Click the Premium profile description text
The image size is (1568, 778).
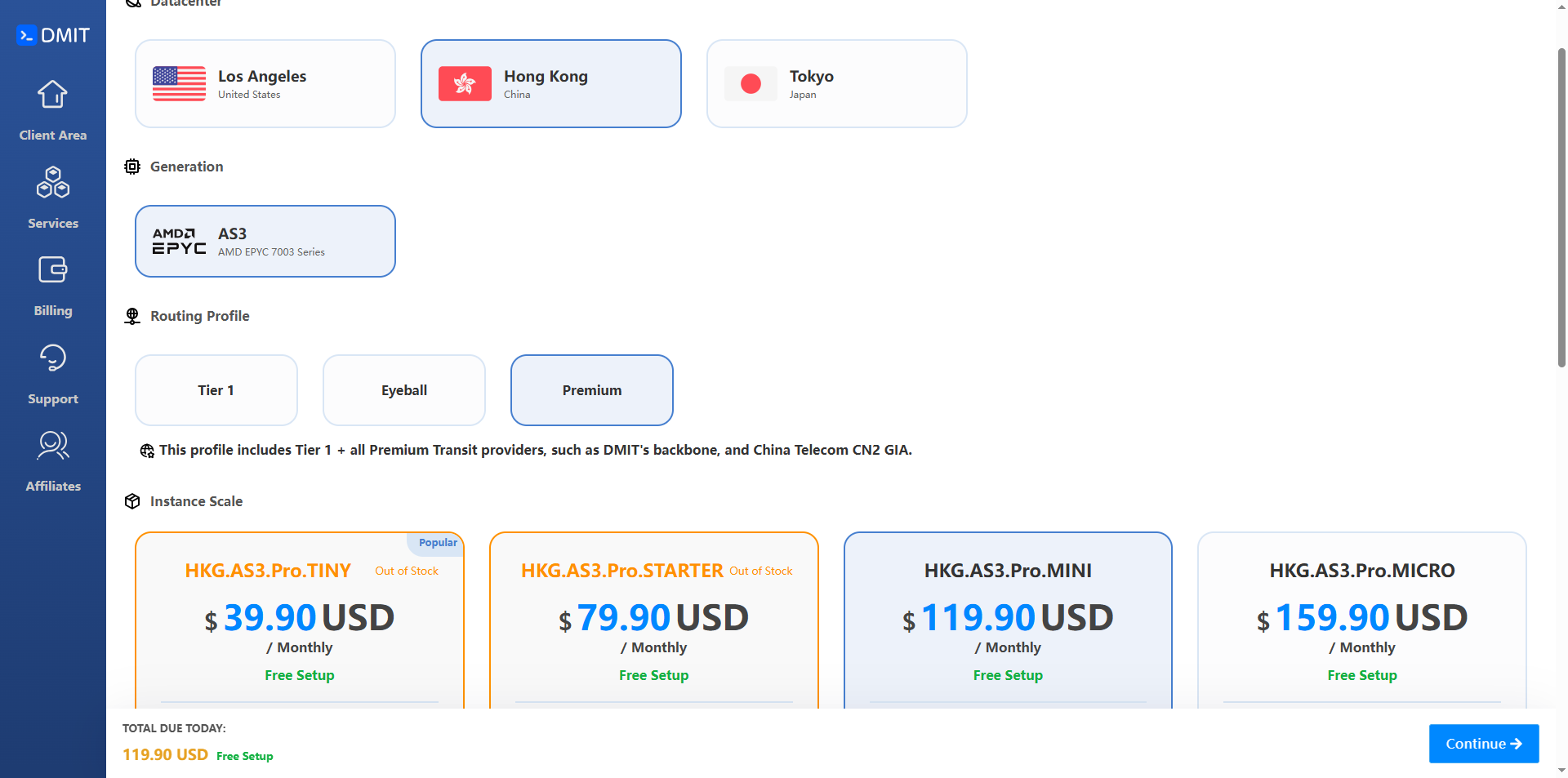pos(536,450)
